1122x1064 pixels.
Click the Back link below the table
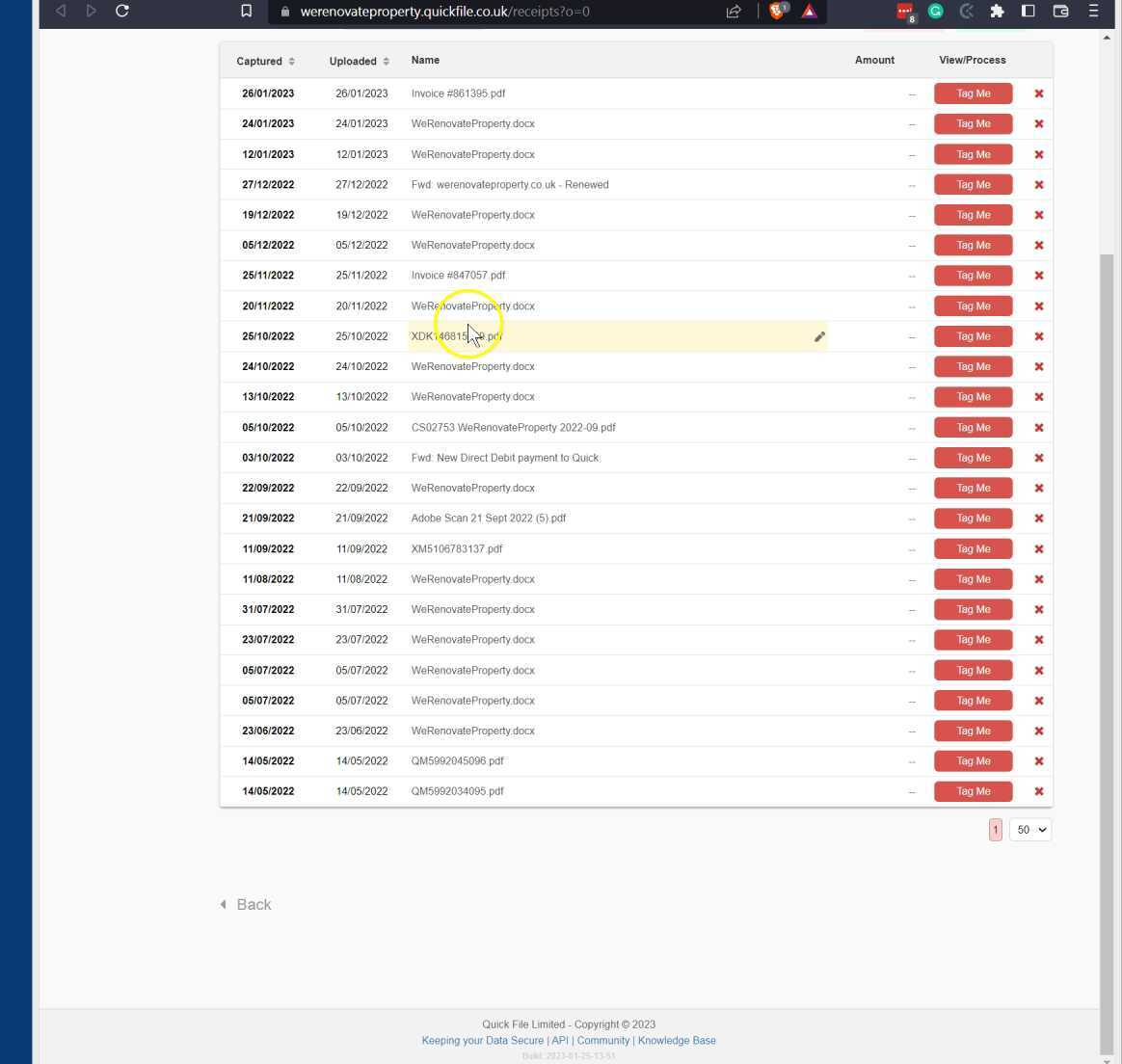[x=246, y=905]
